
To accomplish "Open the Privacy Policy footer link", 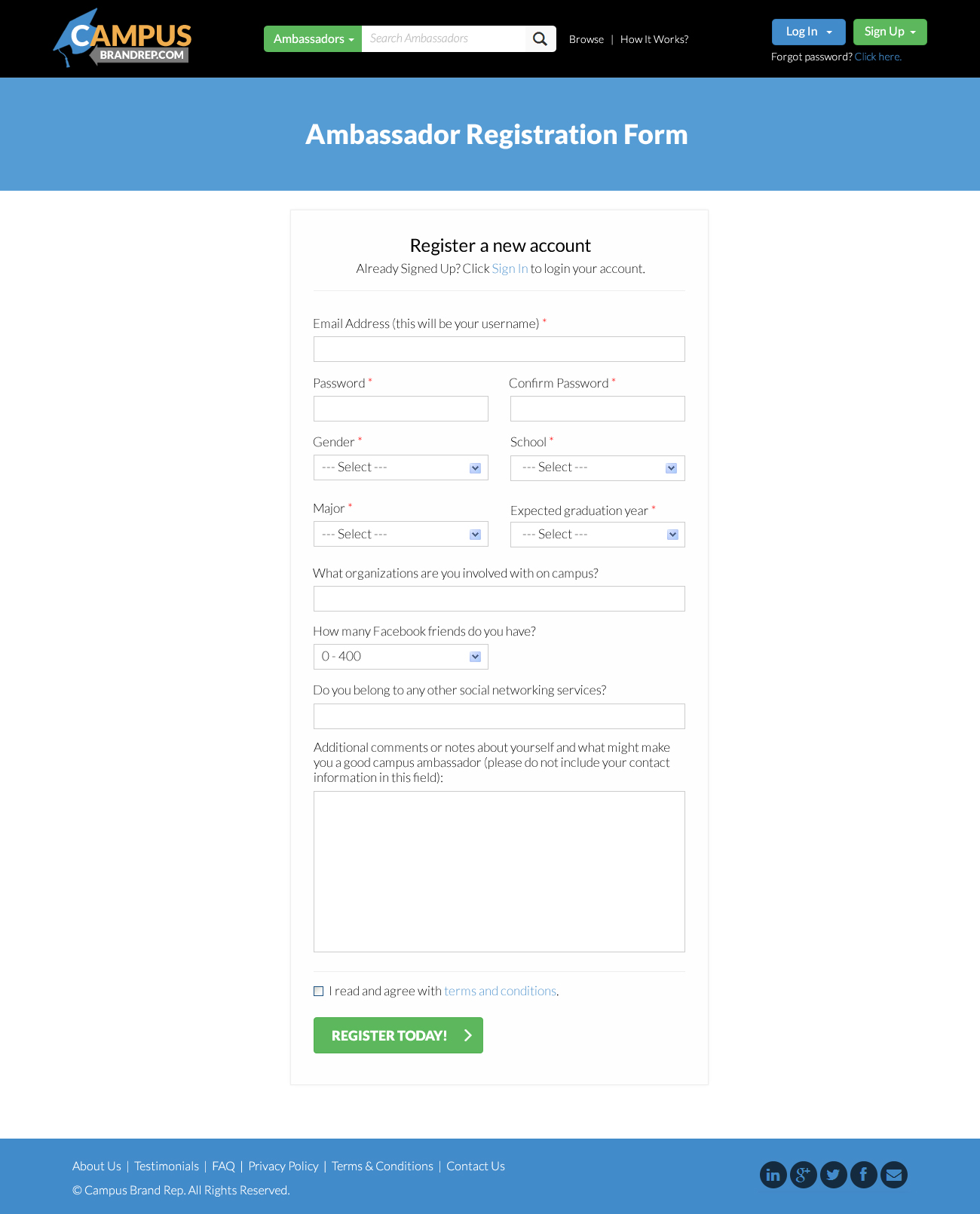I will point(283,1166).
